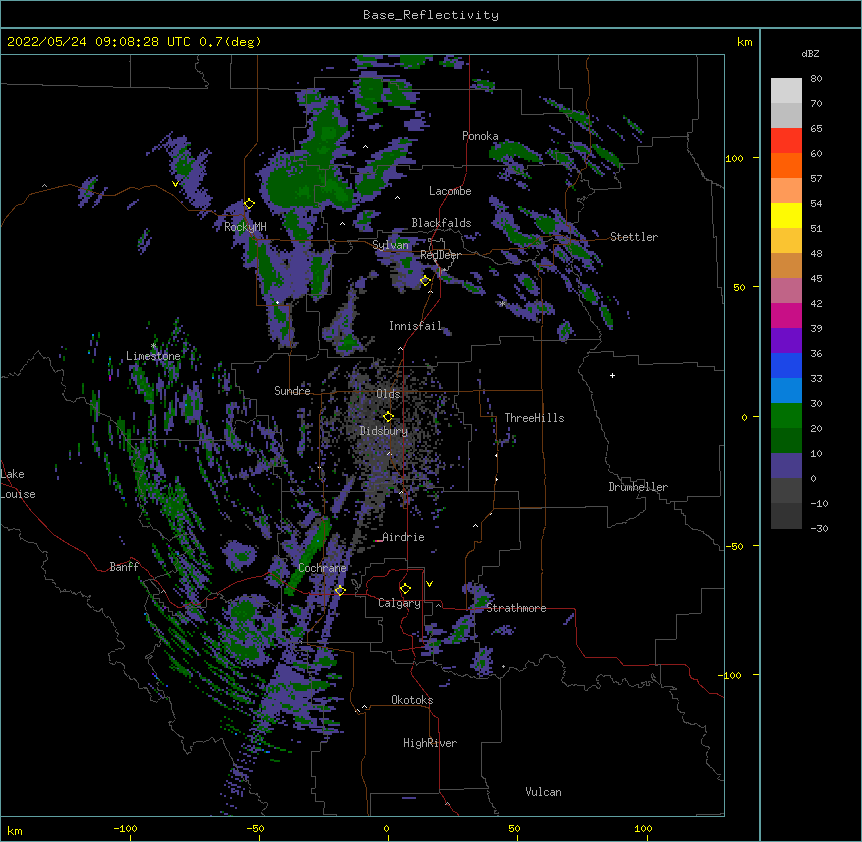The height and width of the screenshot is (842, 862).
Task: Click the Airdrie label
Action: point(404,537)
